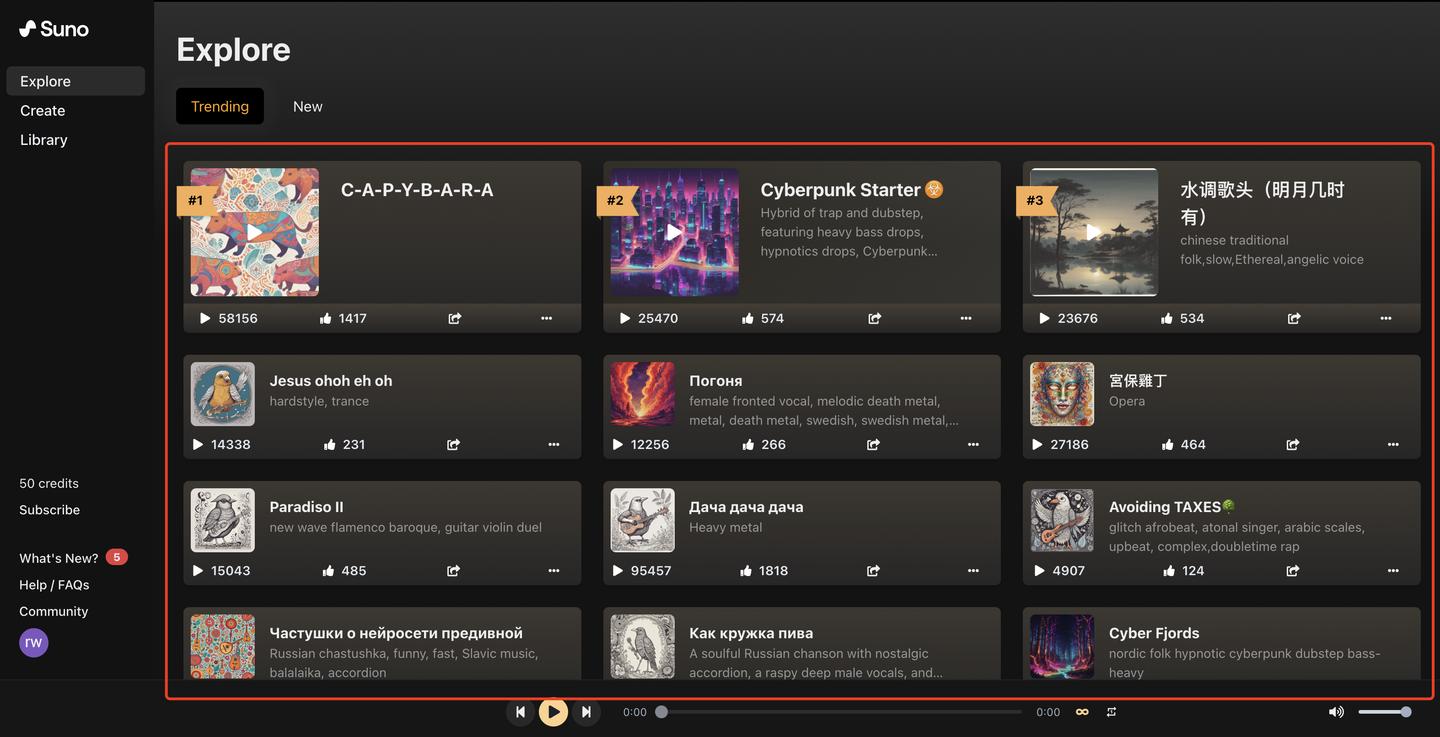Play the Cyberpunk Starter cover thumbnail
The width and height of the screenshot is (1440, 737).
coord(675,232)
